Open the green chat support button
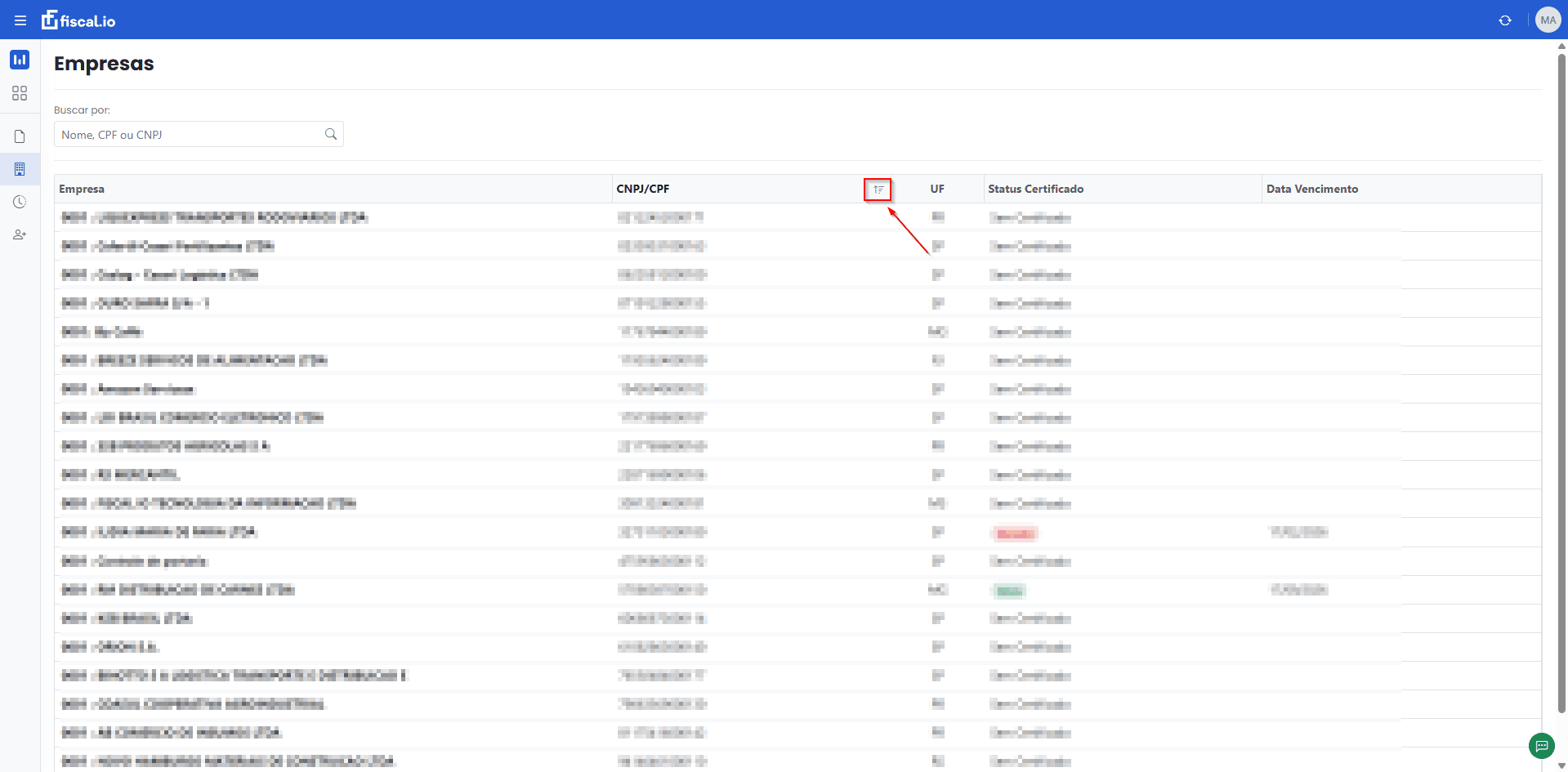1568x772 pixels. click(x=1542, y=746)
